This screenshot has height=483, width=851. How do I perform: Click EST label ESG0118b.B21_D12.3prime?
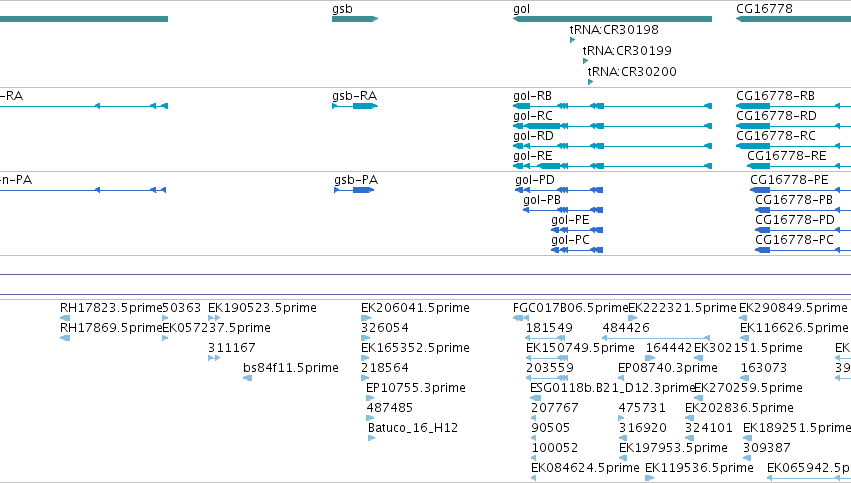(x=613, y=389)
